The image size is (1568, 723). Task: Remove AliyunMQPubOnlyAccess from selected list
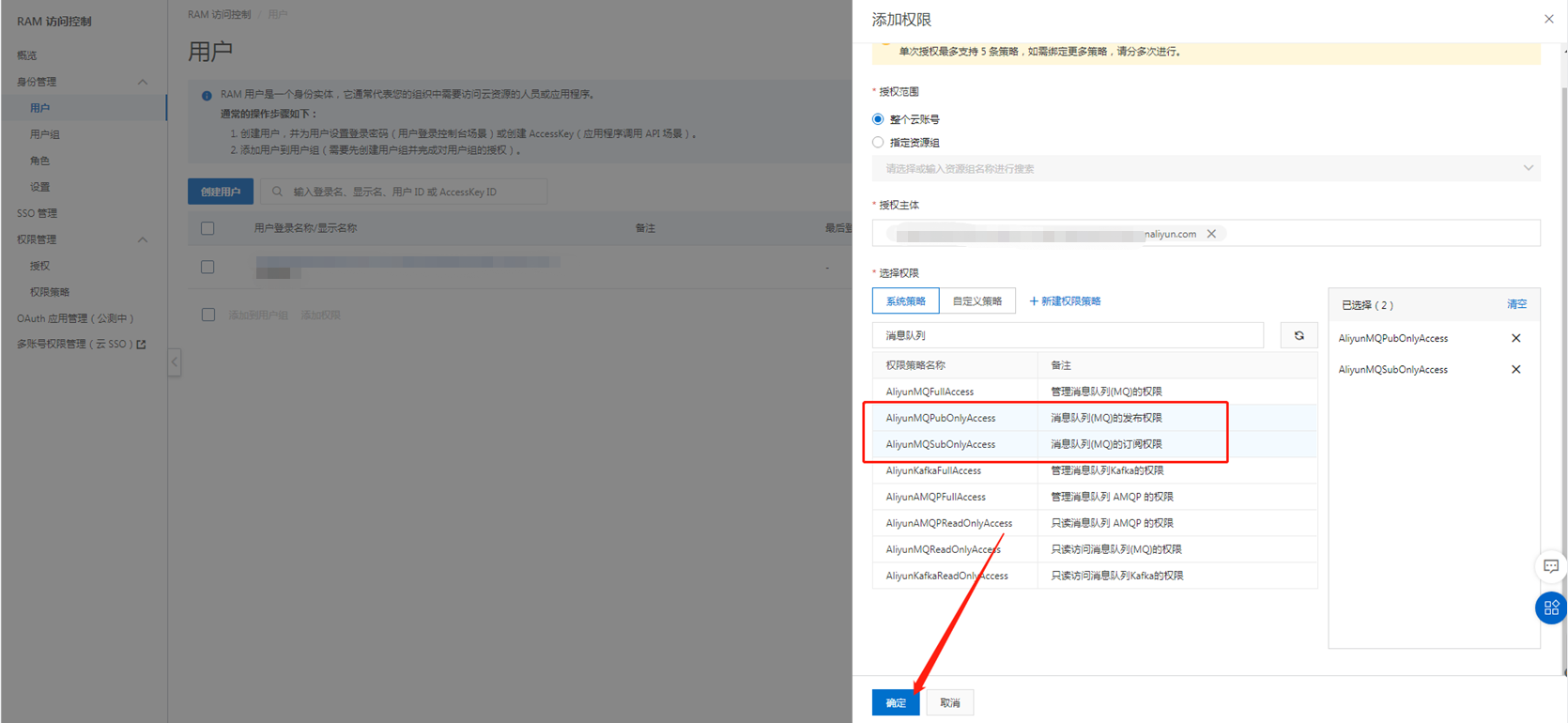pyautogui.click(x=1515, y=338)
